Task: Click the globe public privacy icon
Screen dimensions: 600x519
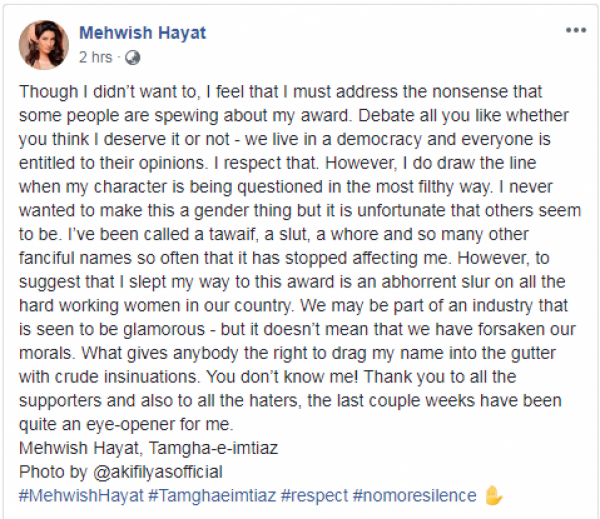Action: (133, 56)
